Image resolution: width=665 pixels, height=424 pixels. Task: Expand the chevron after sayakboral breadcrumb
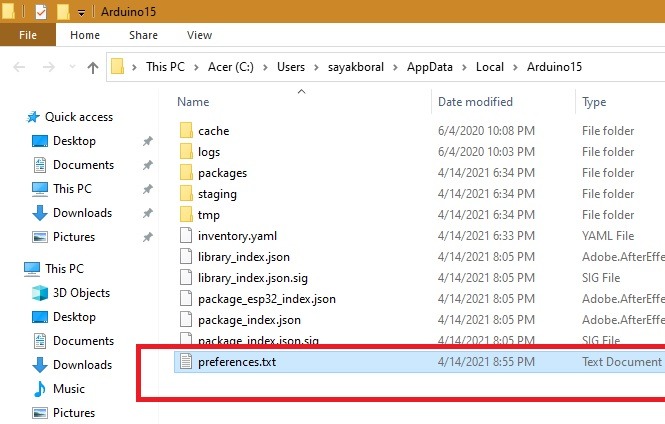pyautogui.click(x=395, y=67)
